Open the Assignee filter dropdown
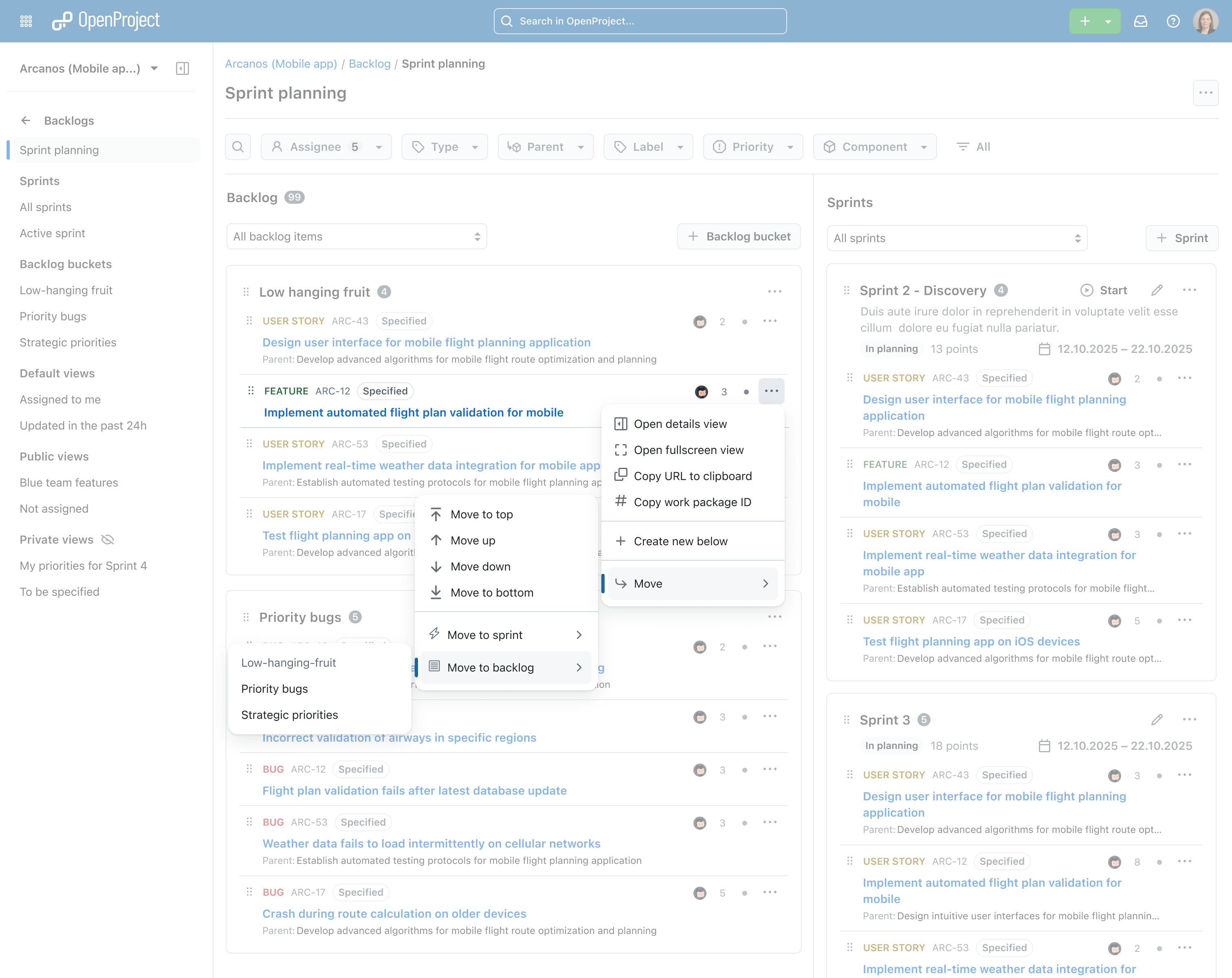1232x978 pixels. 326,146
